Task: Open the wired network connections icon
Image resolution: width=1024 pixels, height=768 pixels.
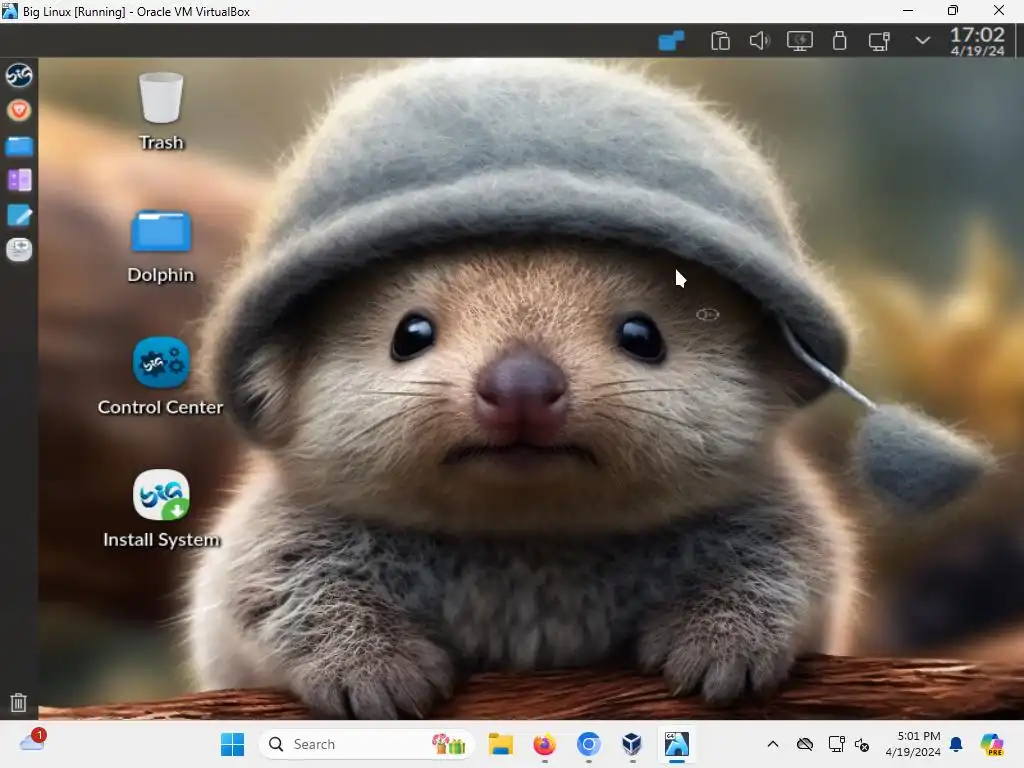Action: tap(879, 41)
